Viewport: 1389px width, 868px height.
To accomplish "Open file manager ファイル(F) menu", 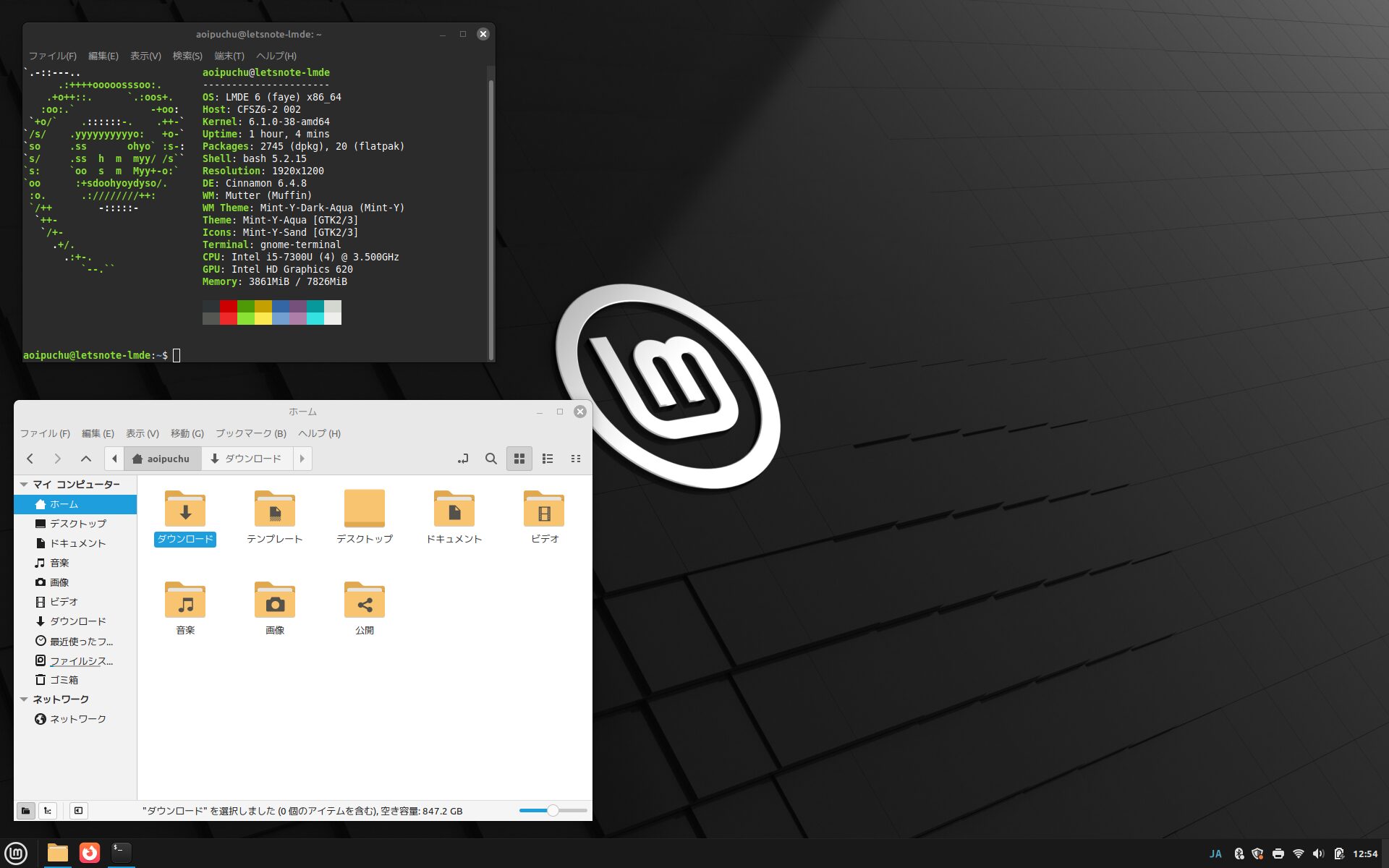I will (x=45, y=433).
